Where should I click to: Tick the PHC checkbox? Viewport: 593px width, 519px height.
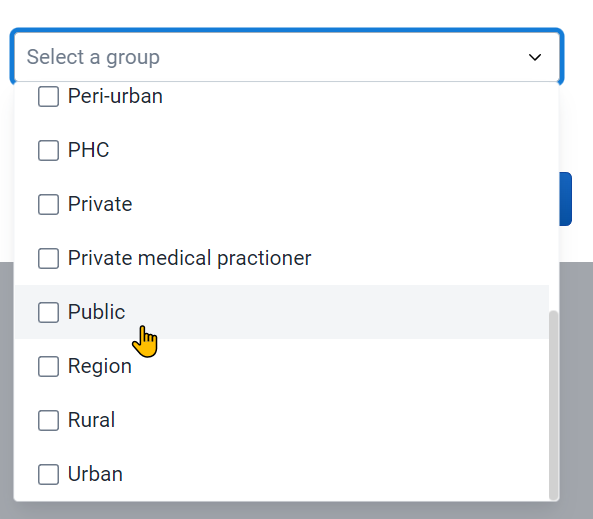pos(48,151)
